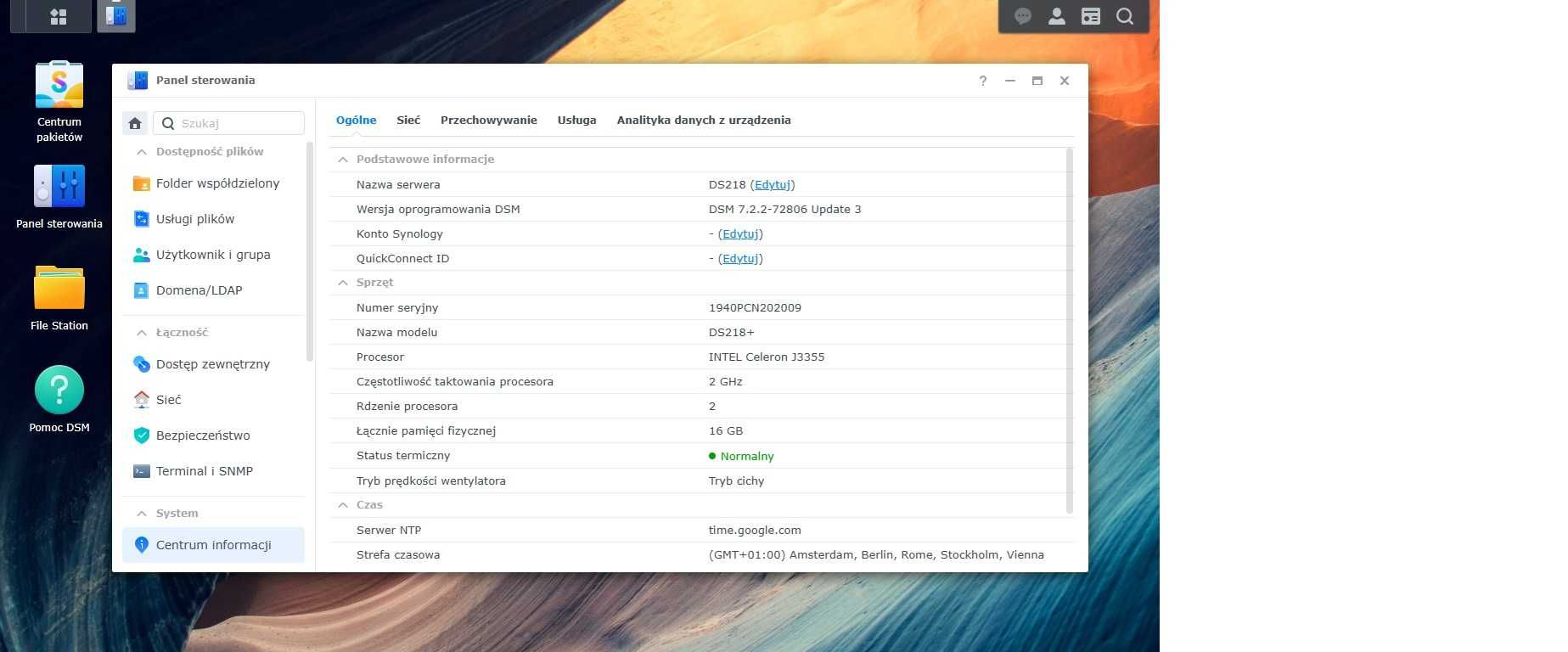The height and width of the screenshot is (652, 1568).
Task: Click the DS218+ model name value
Action: click(x=732, y=333)
